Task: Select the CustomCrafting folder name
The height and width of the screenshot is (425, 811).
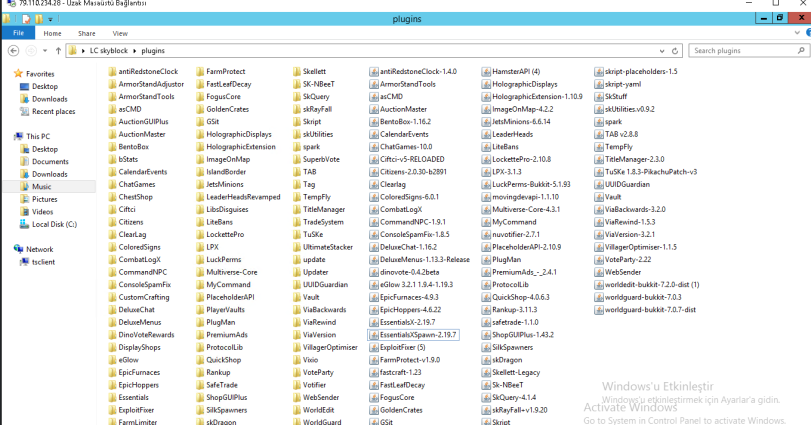Action: [x=144, y=297]
